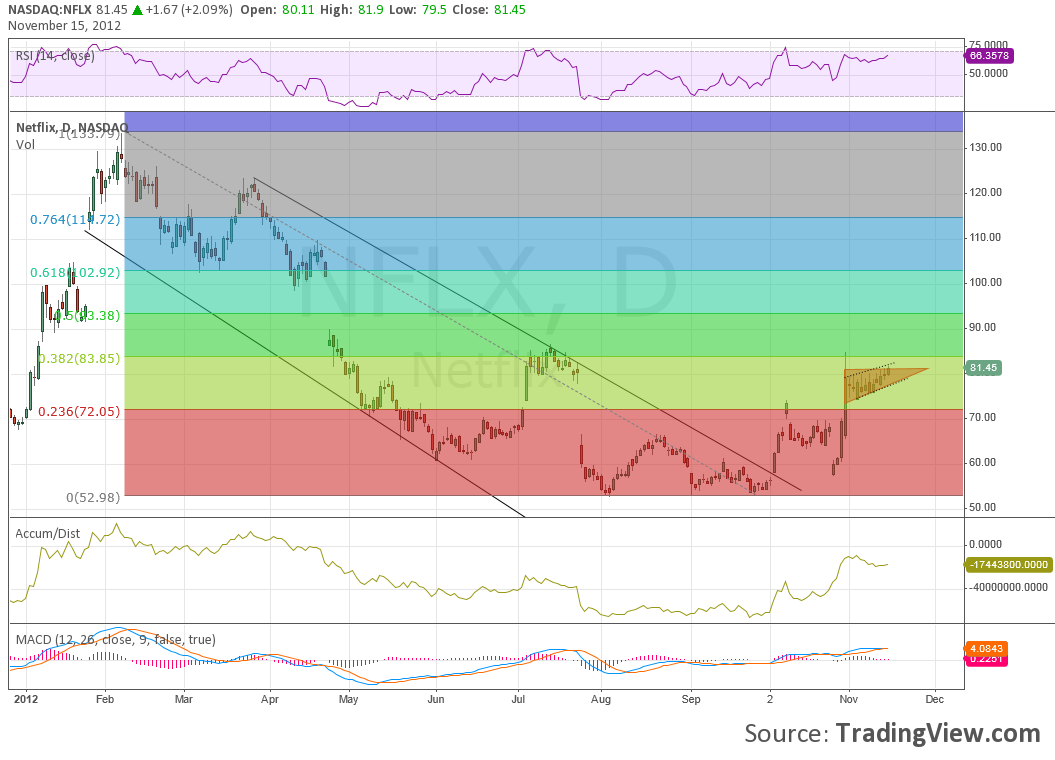Viewport: 1055px width, 760px height.
Task: Click the 60.00 price axis label
Action: pyautogui.click(x=982, y=462)
